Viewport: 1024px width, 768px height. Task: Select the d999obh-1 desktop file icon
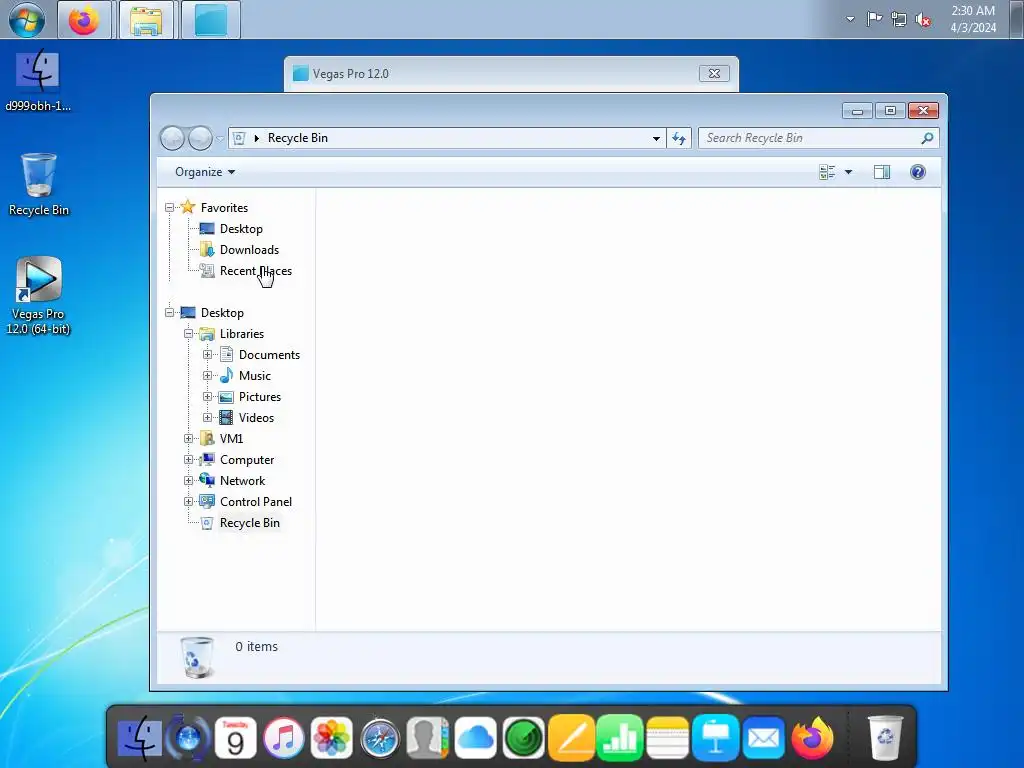(38, 80)
